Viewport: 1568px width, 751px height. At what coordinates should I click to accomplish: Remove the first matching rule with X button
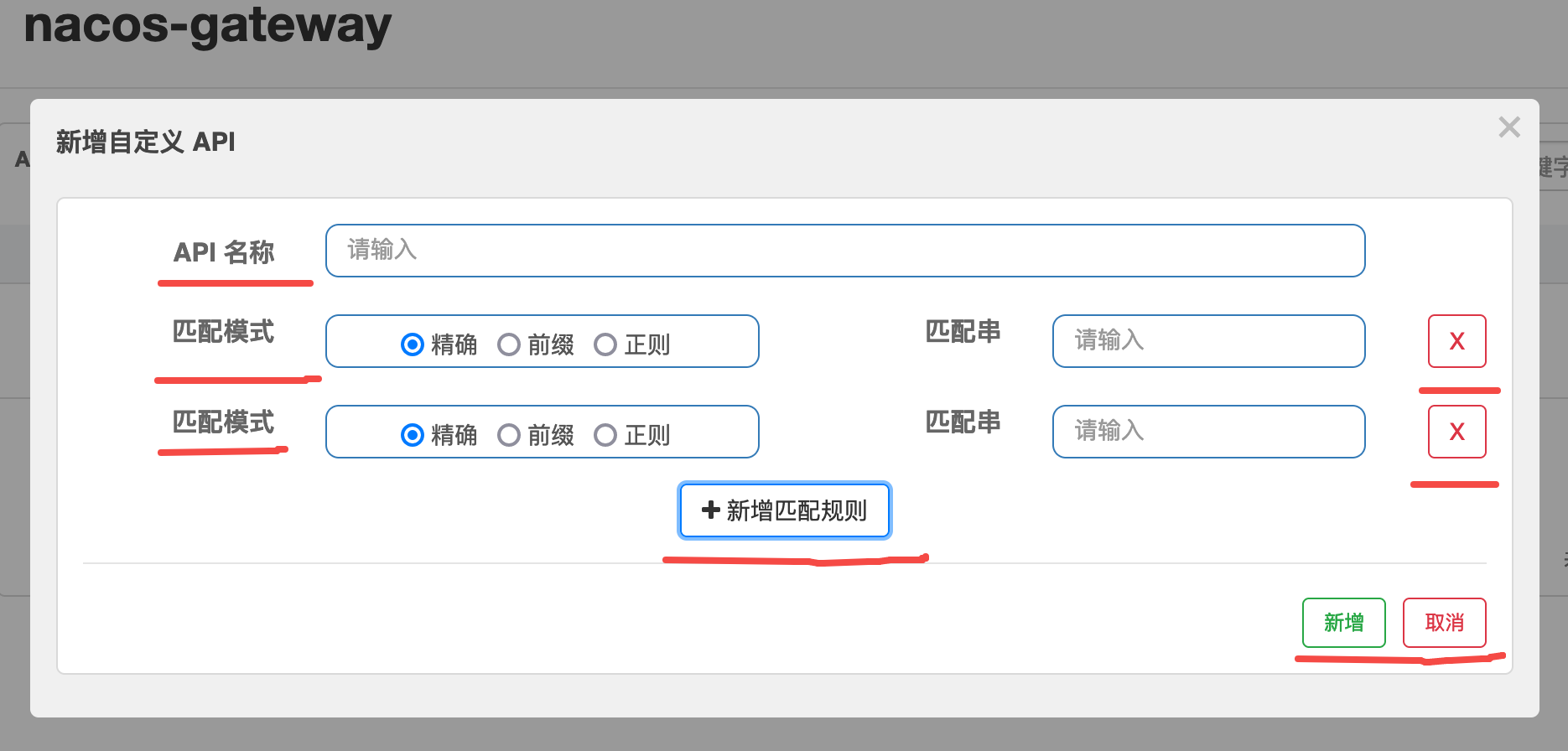click(1457, 341)
